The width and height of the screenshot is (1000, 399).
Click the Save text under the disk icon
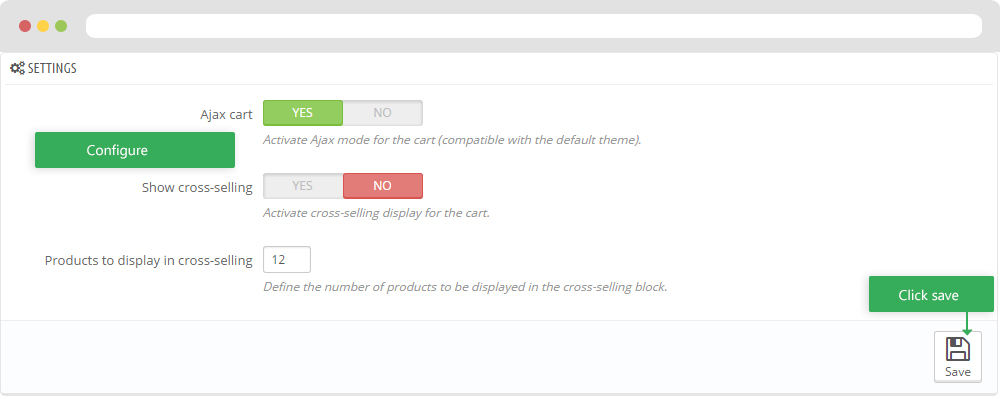tap(958, 372)
